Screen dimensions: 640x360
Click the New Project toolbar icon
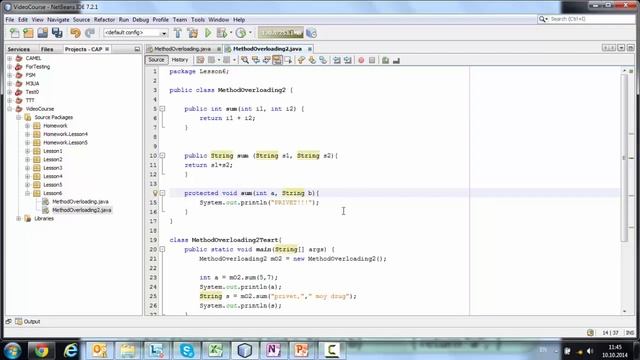point(28,33)
